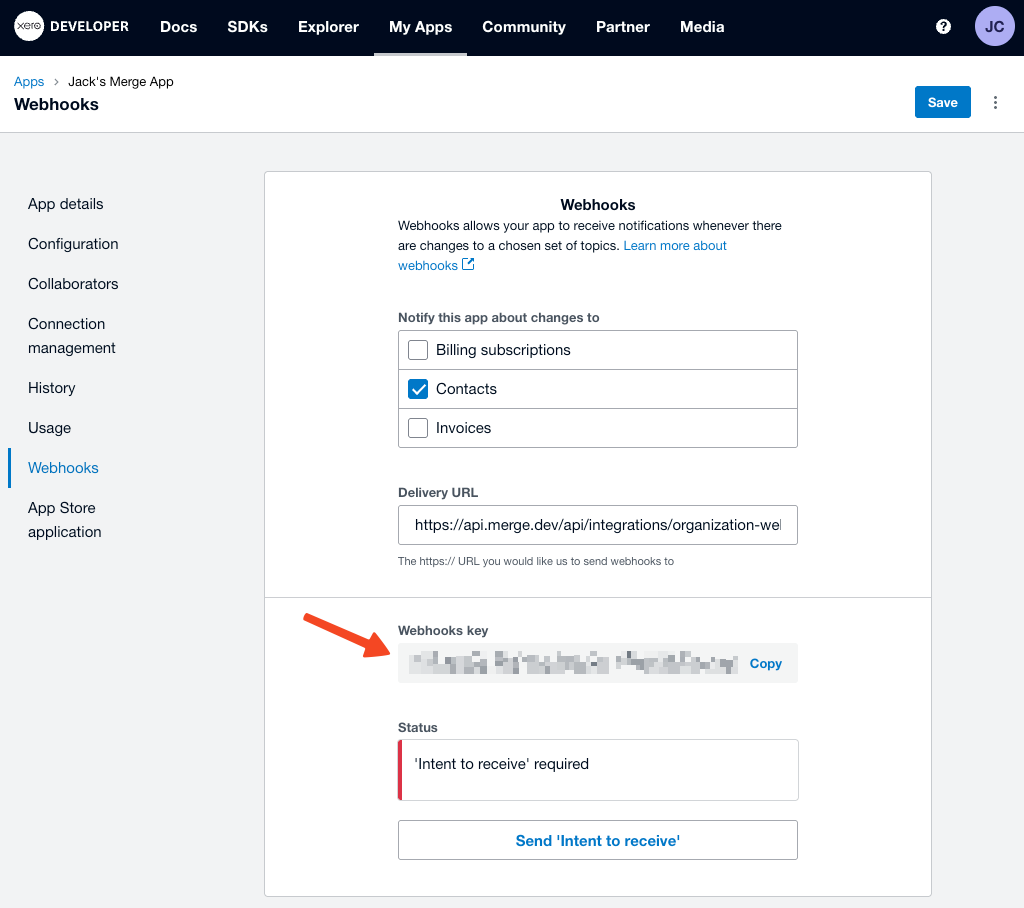Tick the Invoices checkbox
This screenshot has width=1024, height=908.
pyautogui.click(x=418, y=428)
